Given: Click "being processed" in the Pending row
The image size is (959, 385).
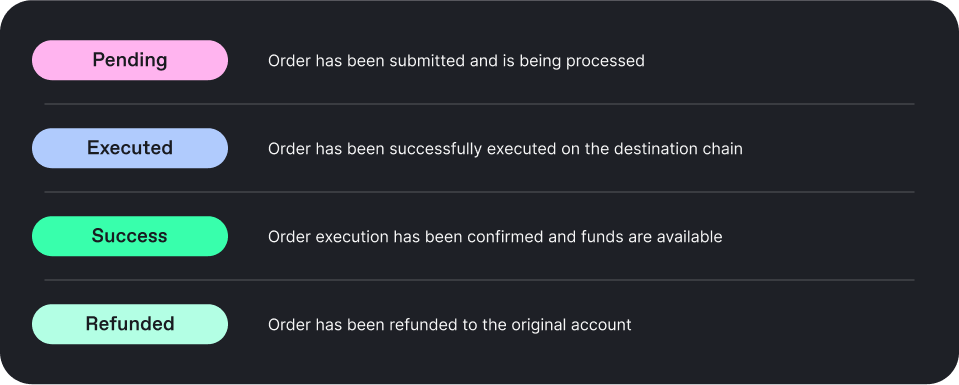Looking at the screenshot, I should (584, 62).
